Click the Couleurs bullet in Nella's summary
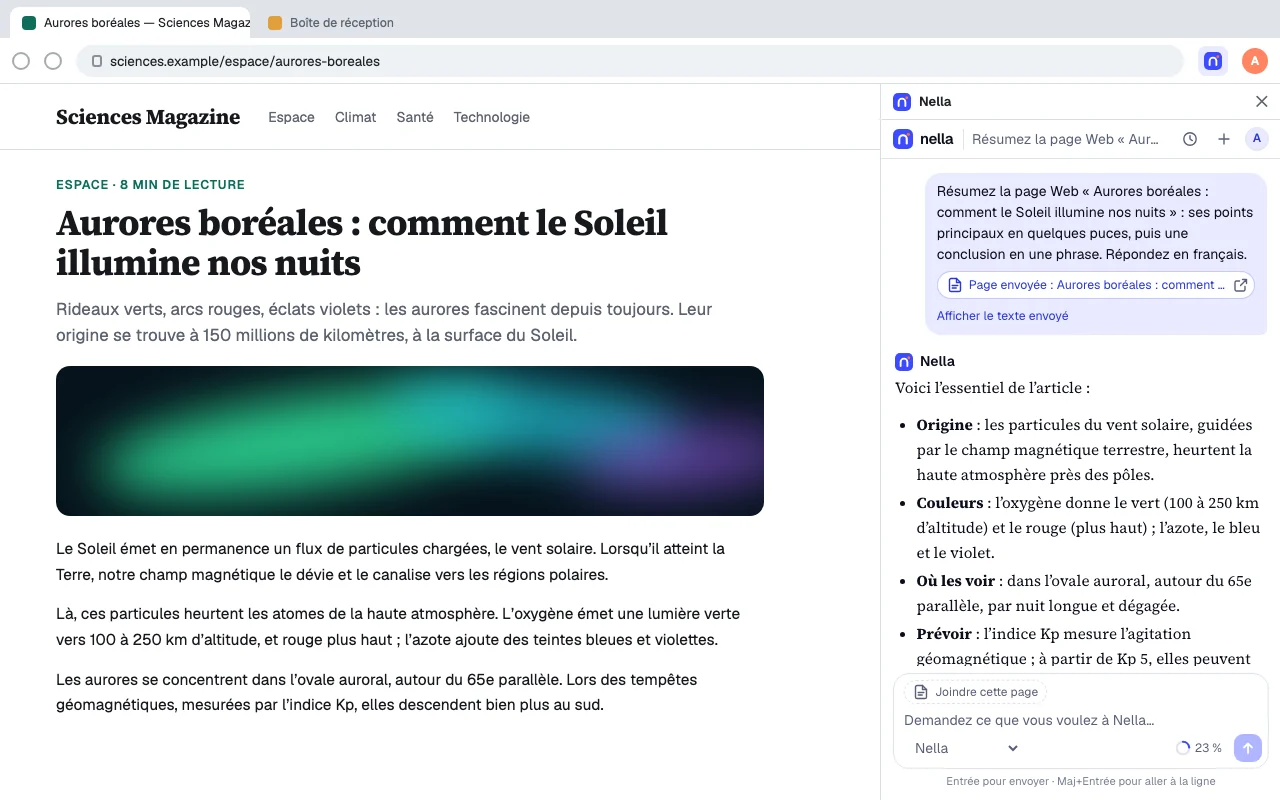The image size is (1280, 800). [1088, 528]
